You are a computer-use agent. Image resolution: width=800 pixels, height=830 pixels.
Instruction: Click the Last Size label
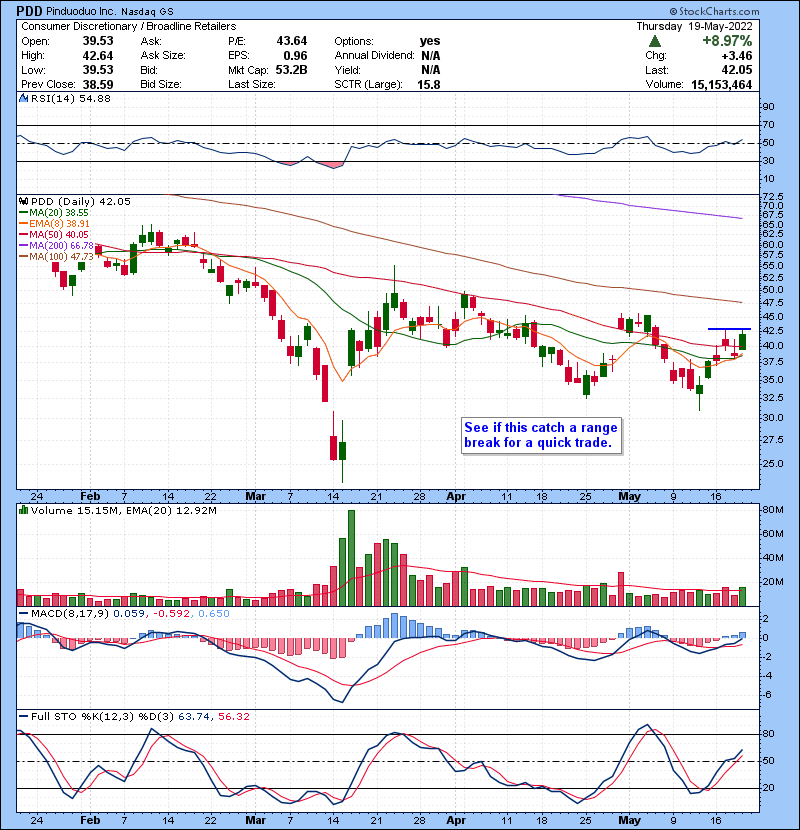point(251,84)
